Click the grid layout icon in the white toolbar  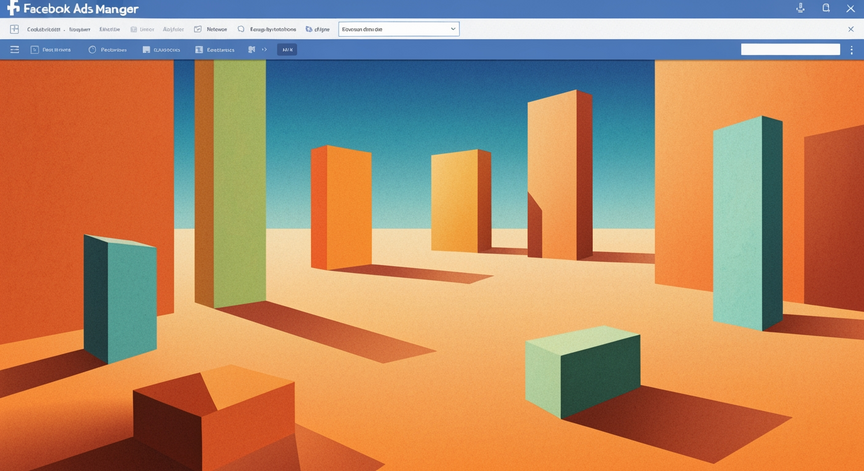coord(14,29)
